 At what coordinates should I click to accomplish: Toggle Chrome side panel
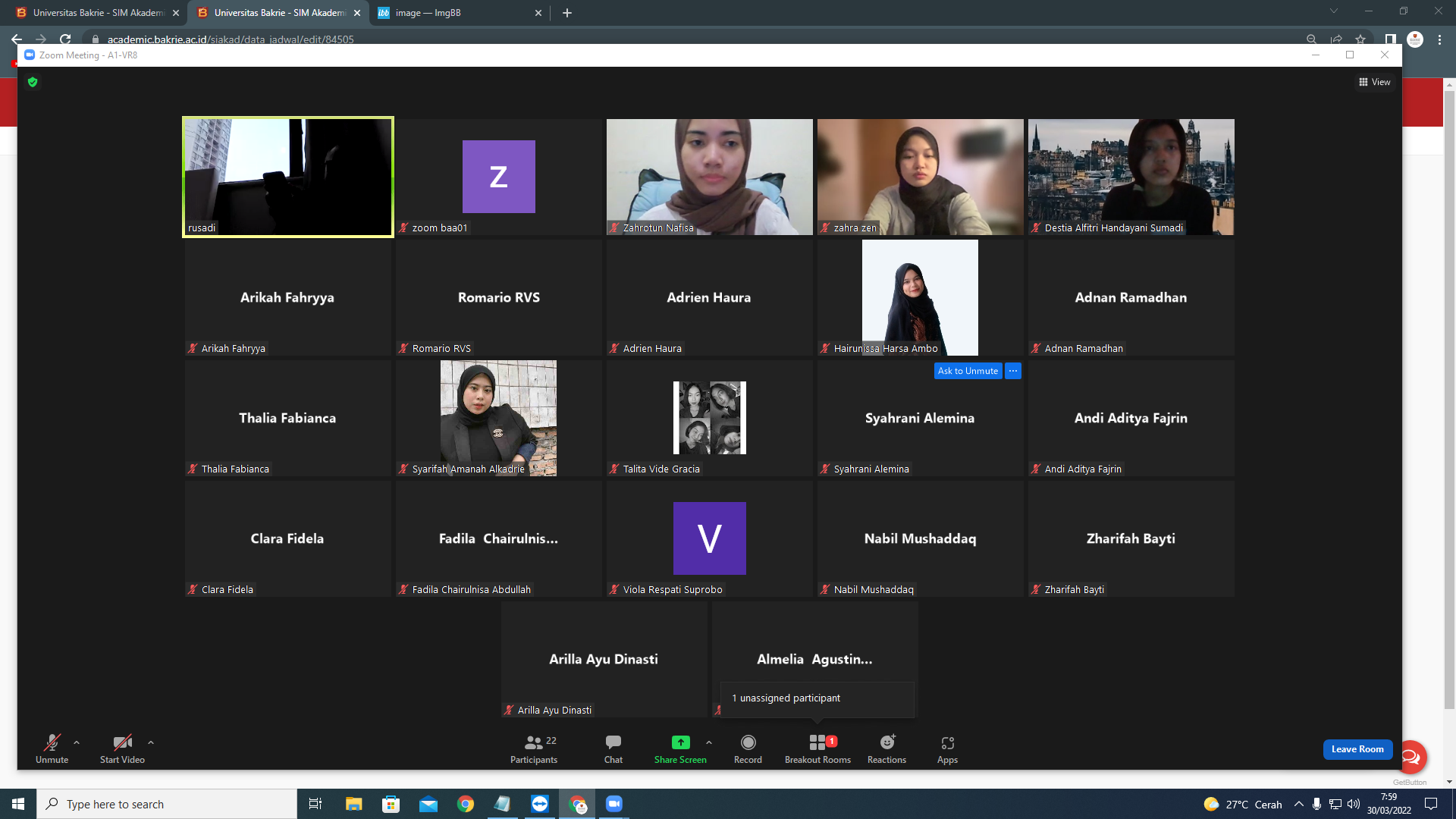click(1390, 39)
